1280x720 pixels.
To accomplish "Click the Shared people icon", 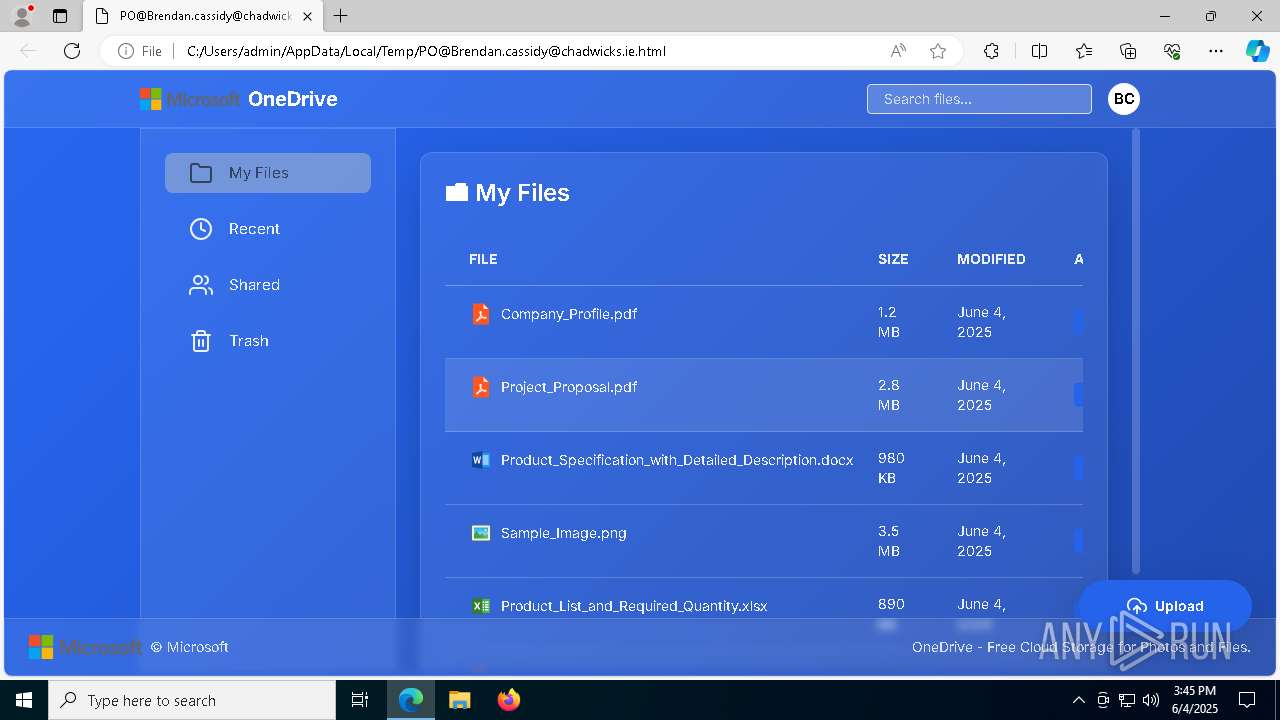I will (201, 285).
